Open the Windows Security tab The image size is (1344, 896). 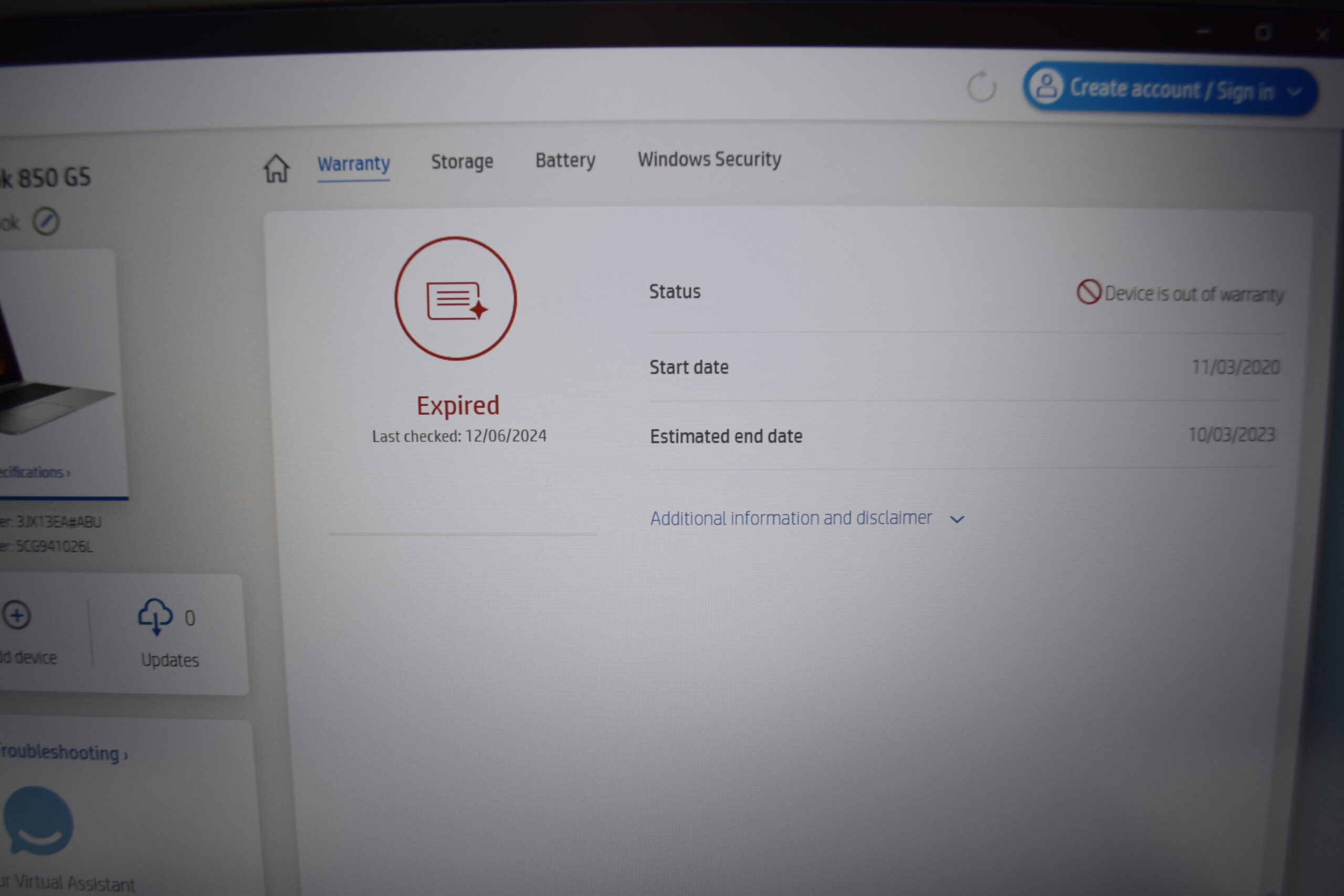point(709,159)
